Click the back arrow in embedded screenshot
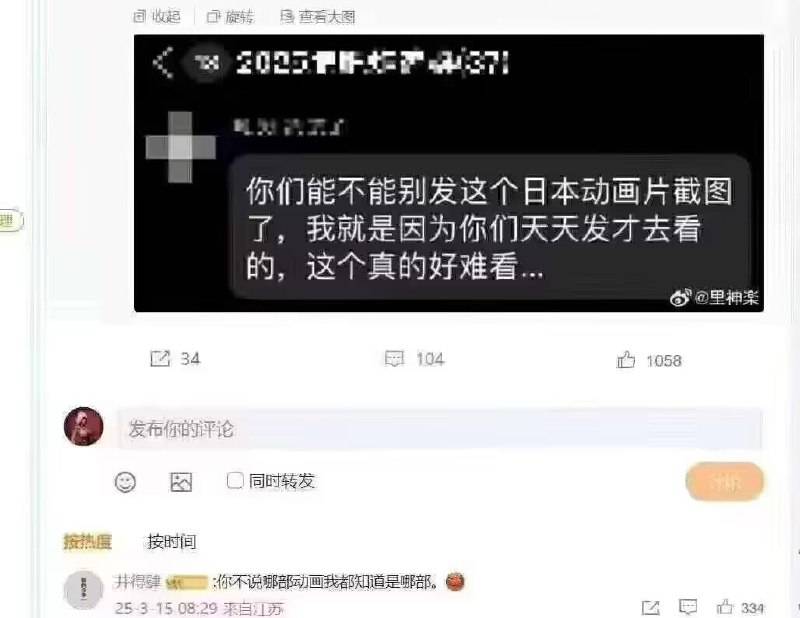Viewport: 800px width, 618px height. tap(164, 62)
